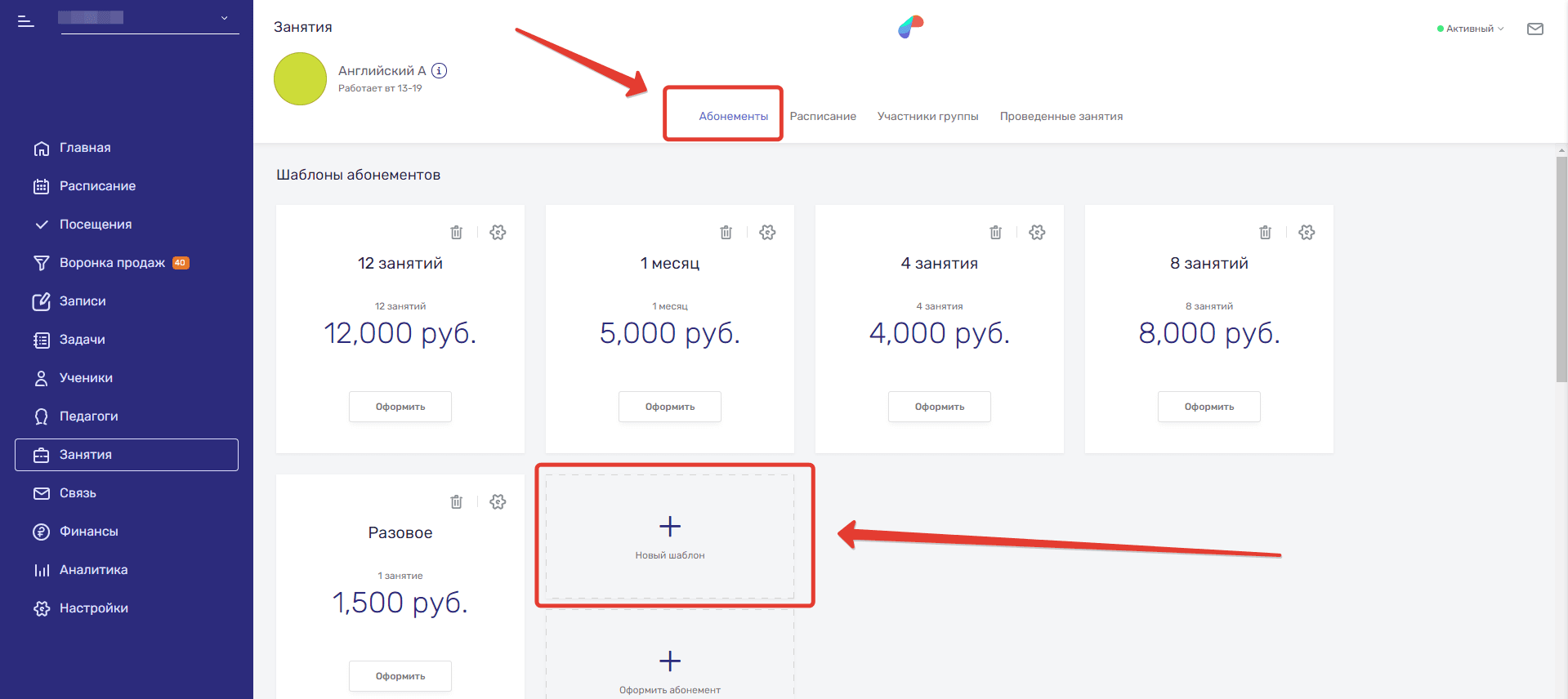The height and width of the screenshot is (699, 1568).
Task: Select the Проведенные занятия tab
Action: point(1061,117)
